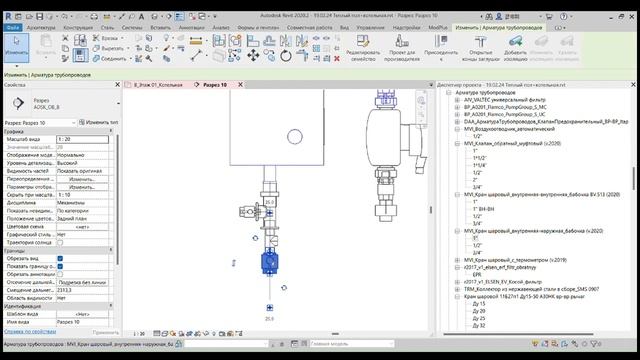Click the project browser horizontal scrollbar
640x360 pixels.
click(x=518, y=334)
